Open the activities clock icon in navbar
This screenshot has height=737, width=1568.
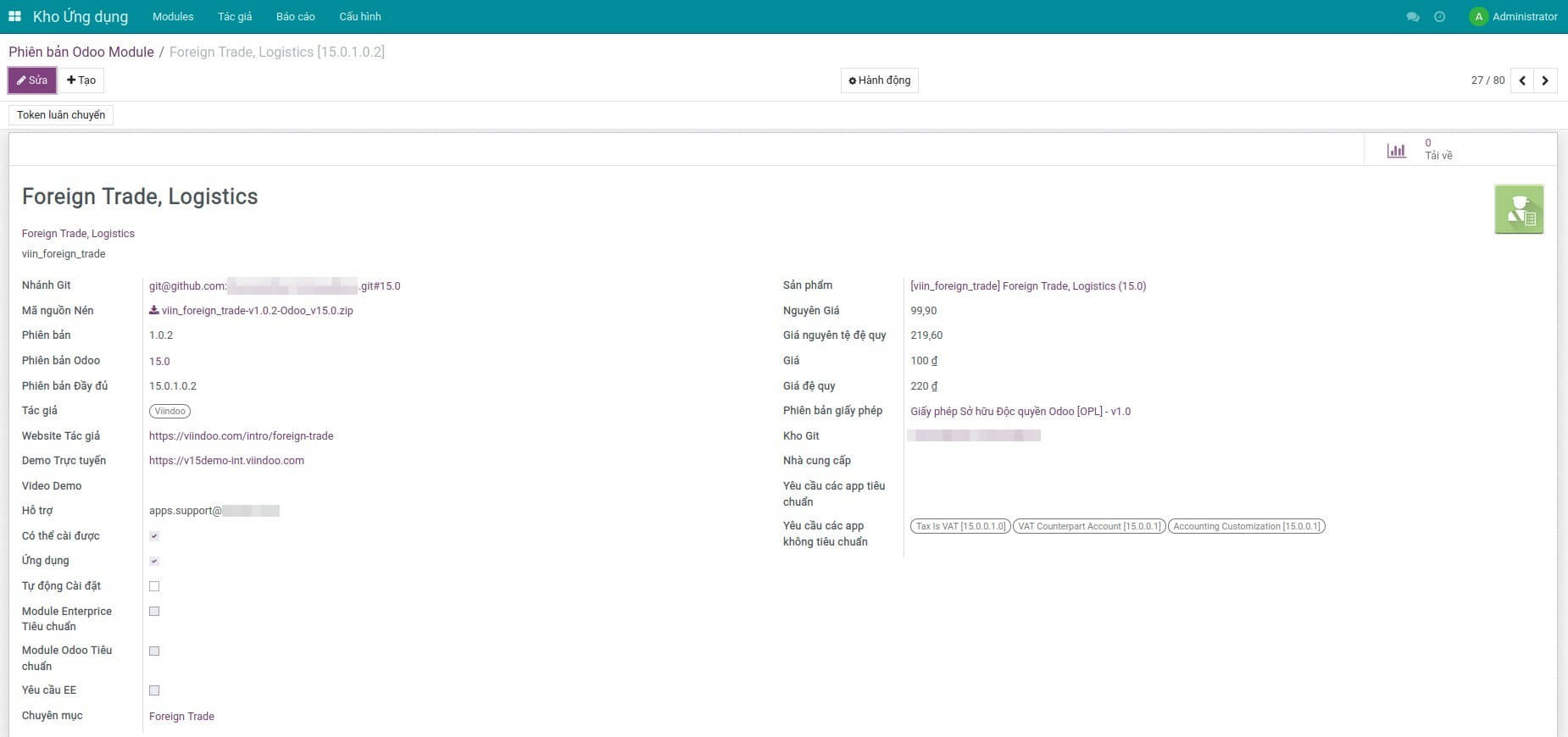click(1439, 17)
